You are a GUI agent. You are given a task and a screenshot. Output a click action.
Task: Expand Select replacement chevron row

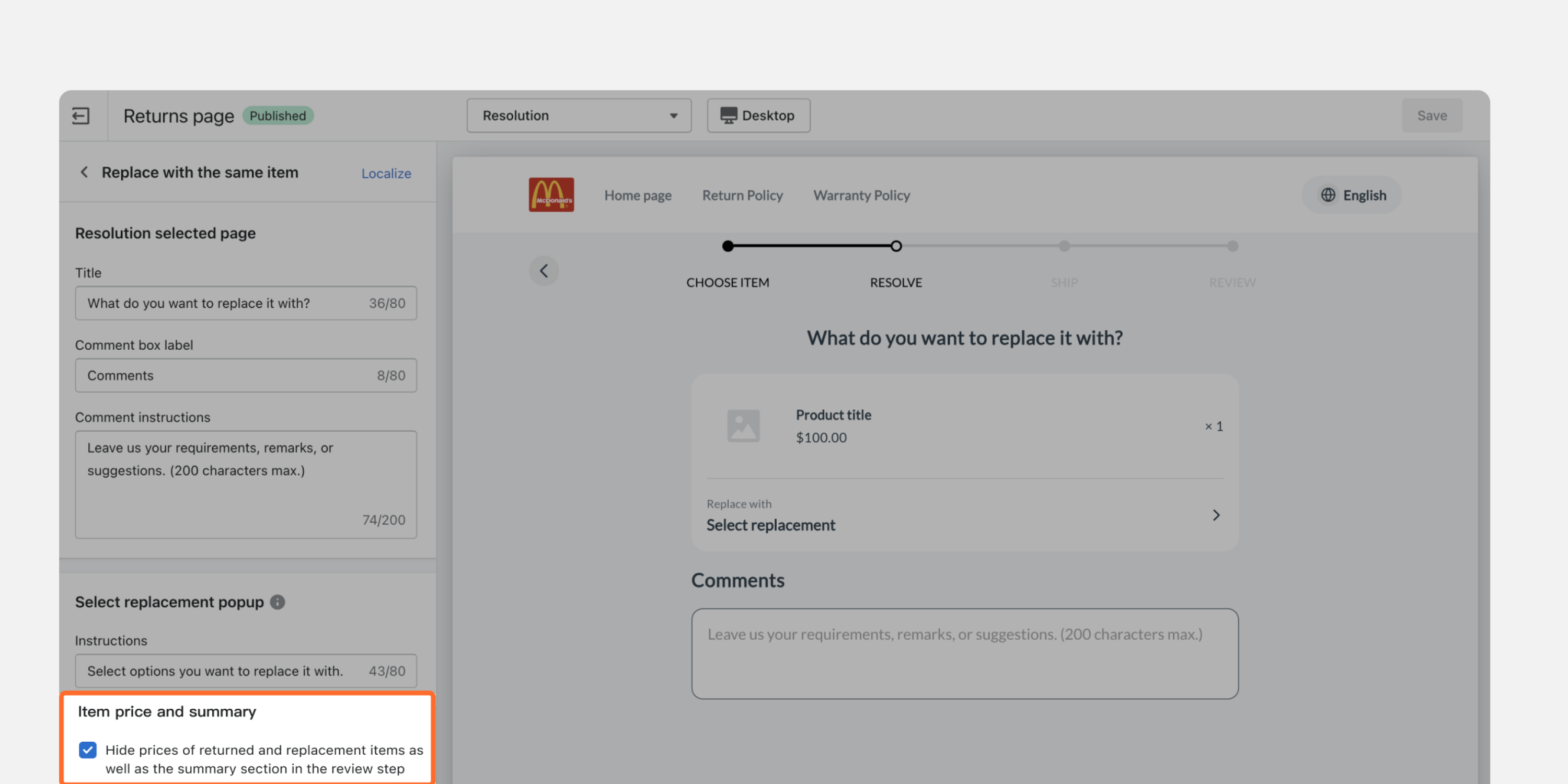tap(965, 515)
